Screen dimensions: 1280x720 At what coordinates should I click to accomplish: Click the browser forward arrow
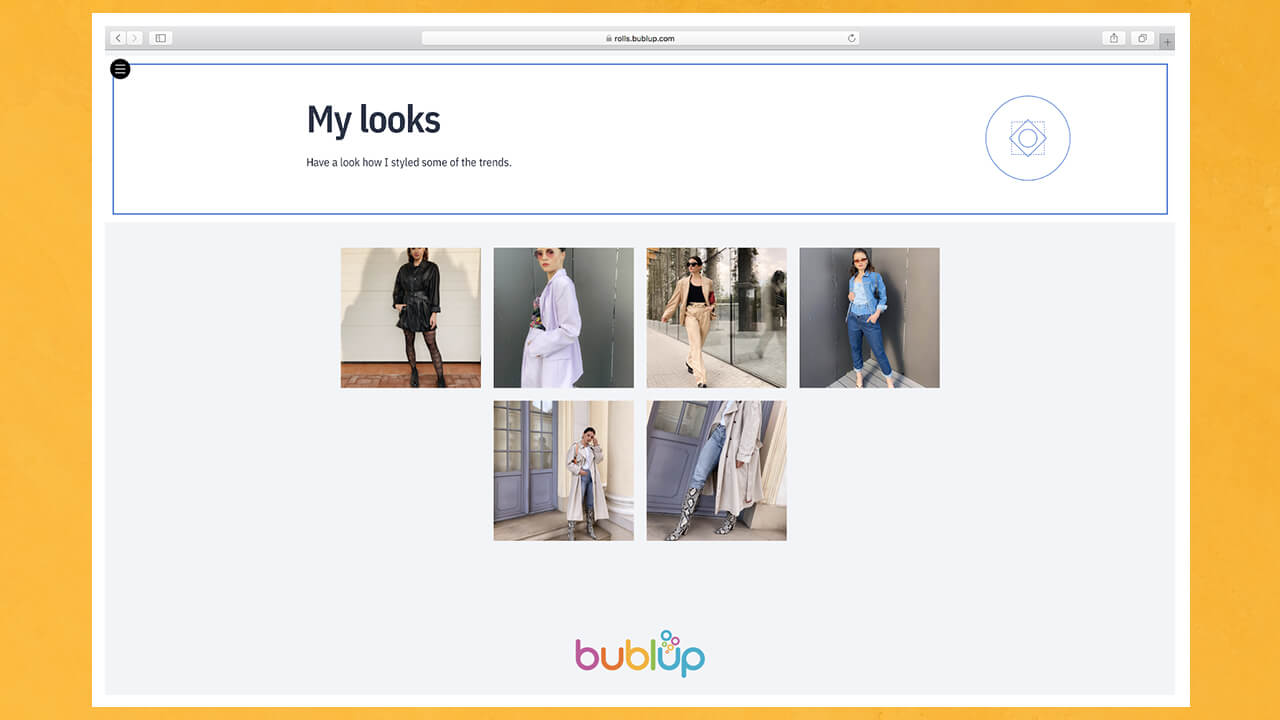point(135,38)
